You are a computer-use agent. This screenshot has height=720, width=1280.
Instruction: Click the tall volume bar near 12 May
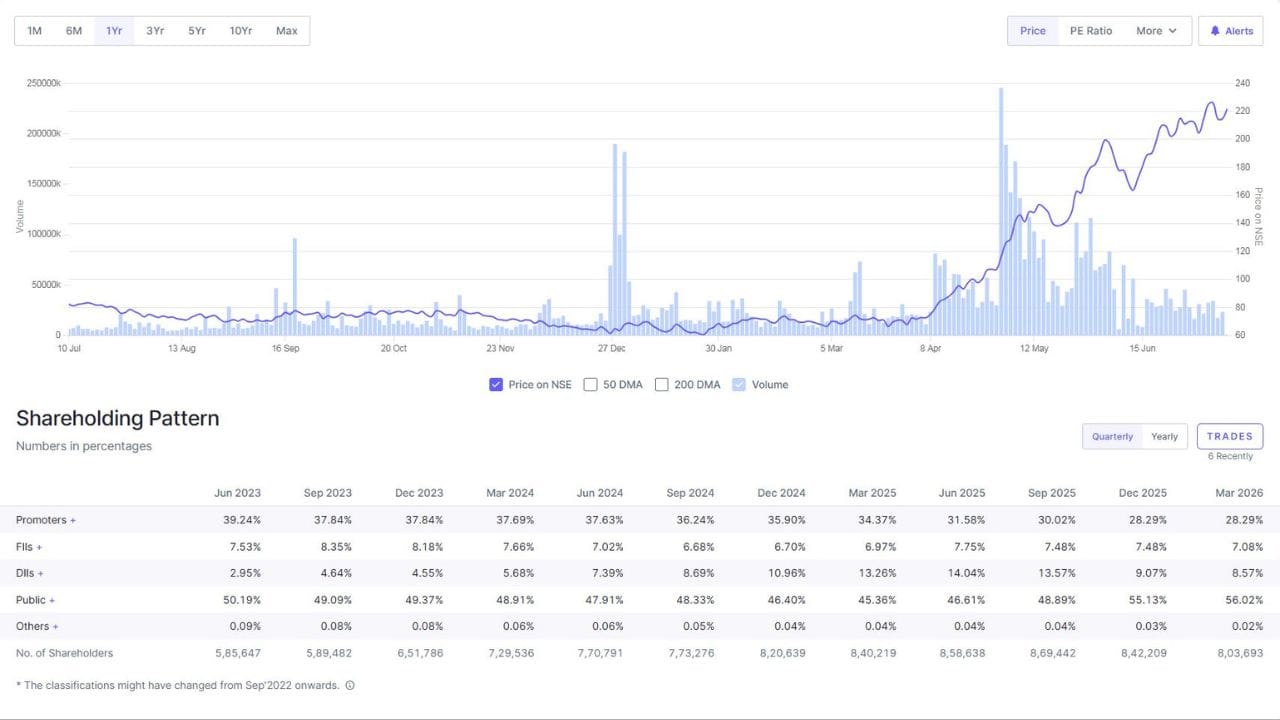coord(1001,211)
